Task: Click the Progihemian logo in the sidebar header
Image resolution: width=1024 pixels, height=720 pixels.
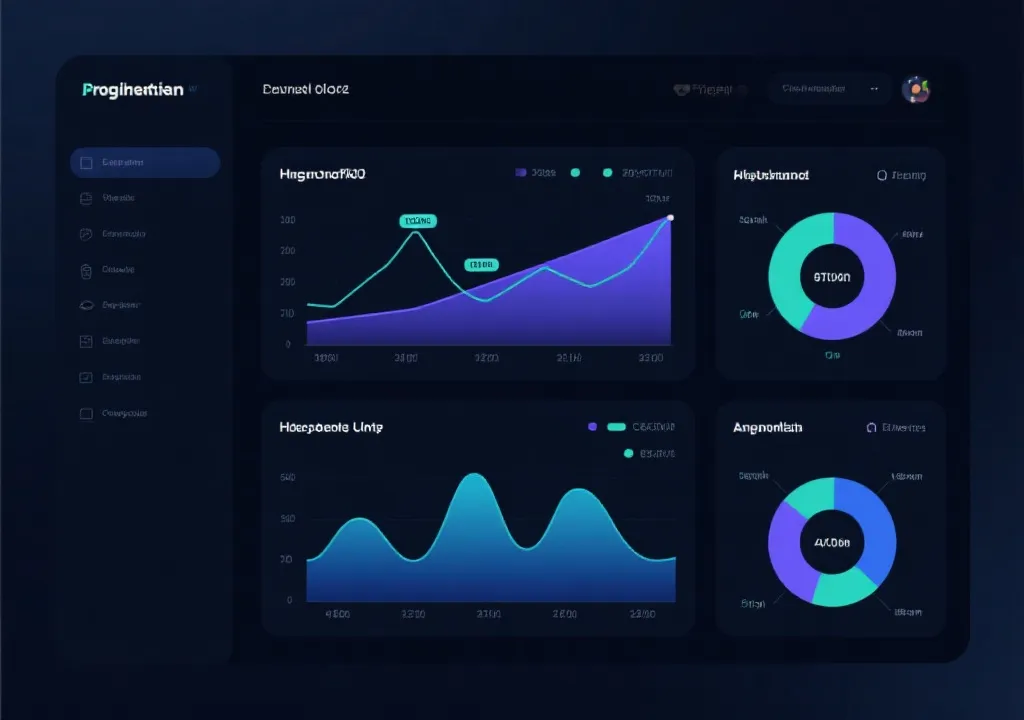Action: (x=133, y=90)
